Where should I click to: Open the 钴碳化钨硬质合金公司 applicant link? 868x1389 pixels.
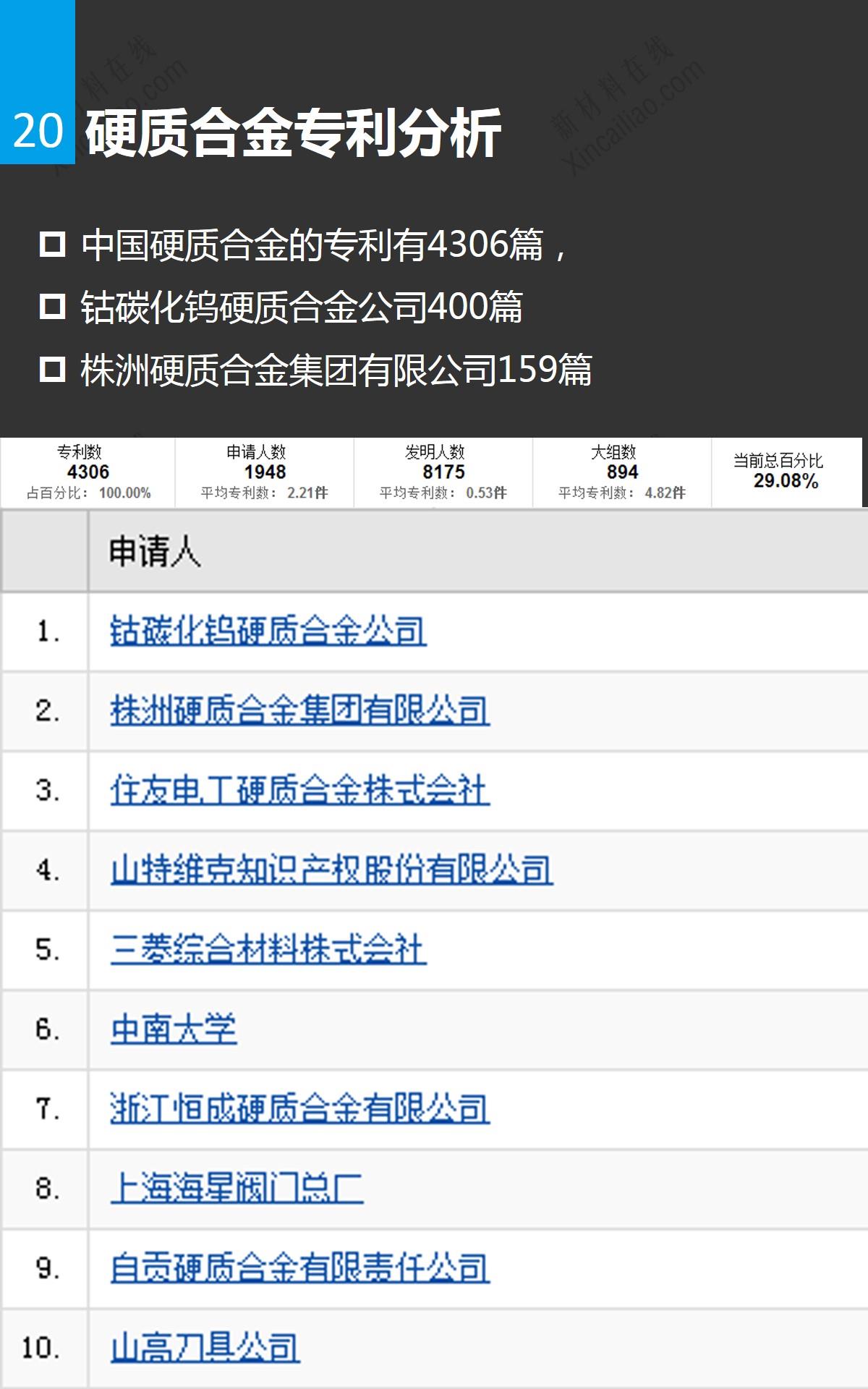click(268, 631)
